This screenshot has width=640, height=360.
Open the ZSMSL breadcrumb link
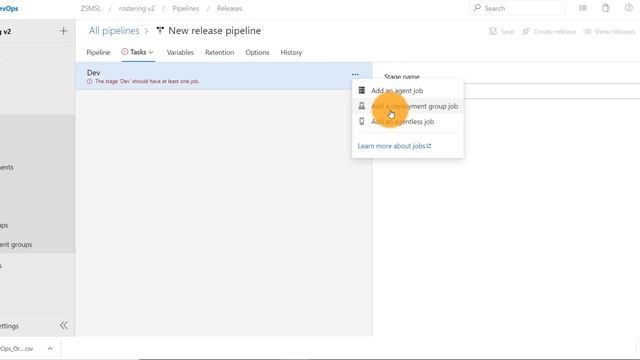pos(91,8)
